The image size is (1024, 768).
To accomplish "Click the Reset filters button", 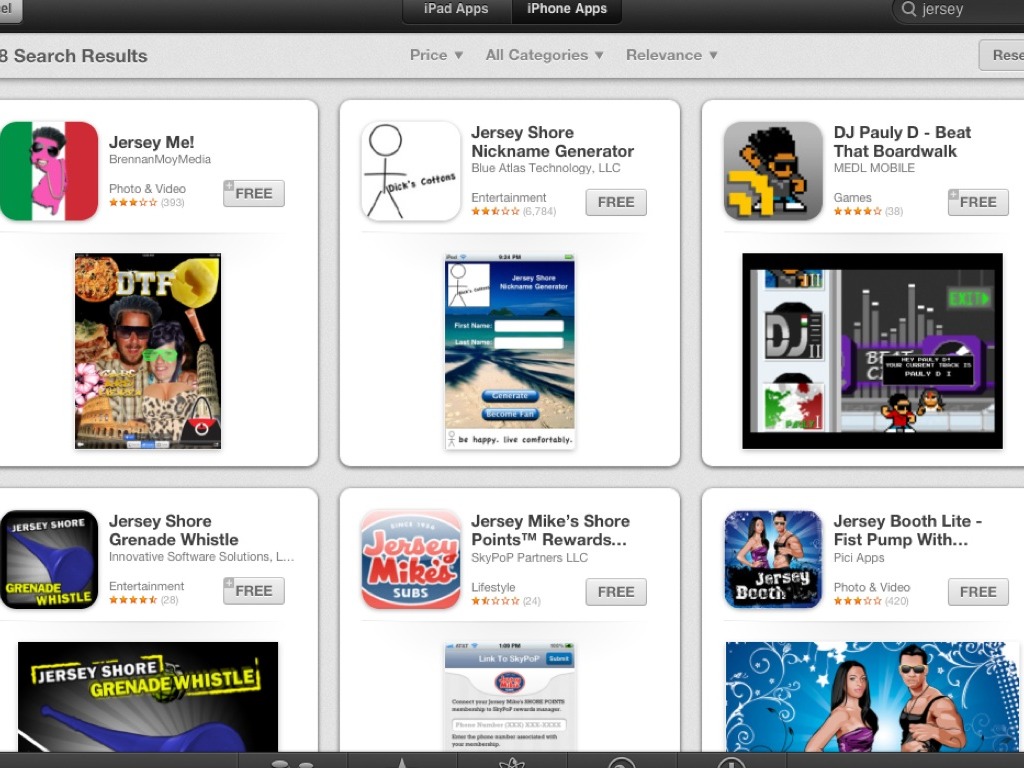I will [x=1002, y=55].
